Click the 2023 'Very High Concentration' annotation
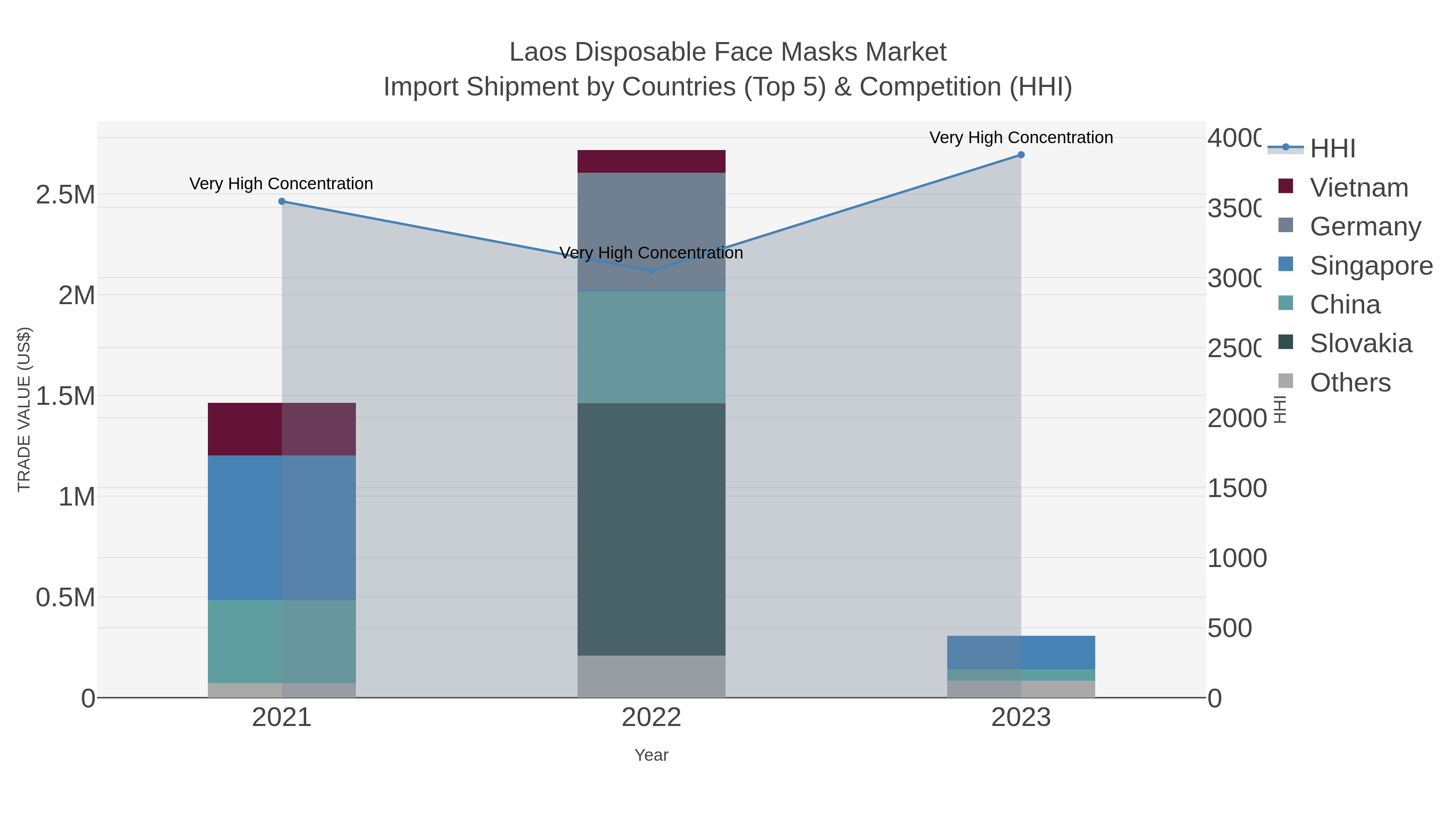 pos(1021,138)
